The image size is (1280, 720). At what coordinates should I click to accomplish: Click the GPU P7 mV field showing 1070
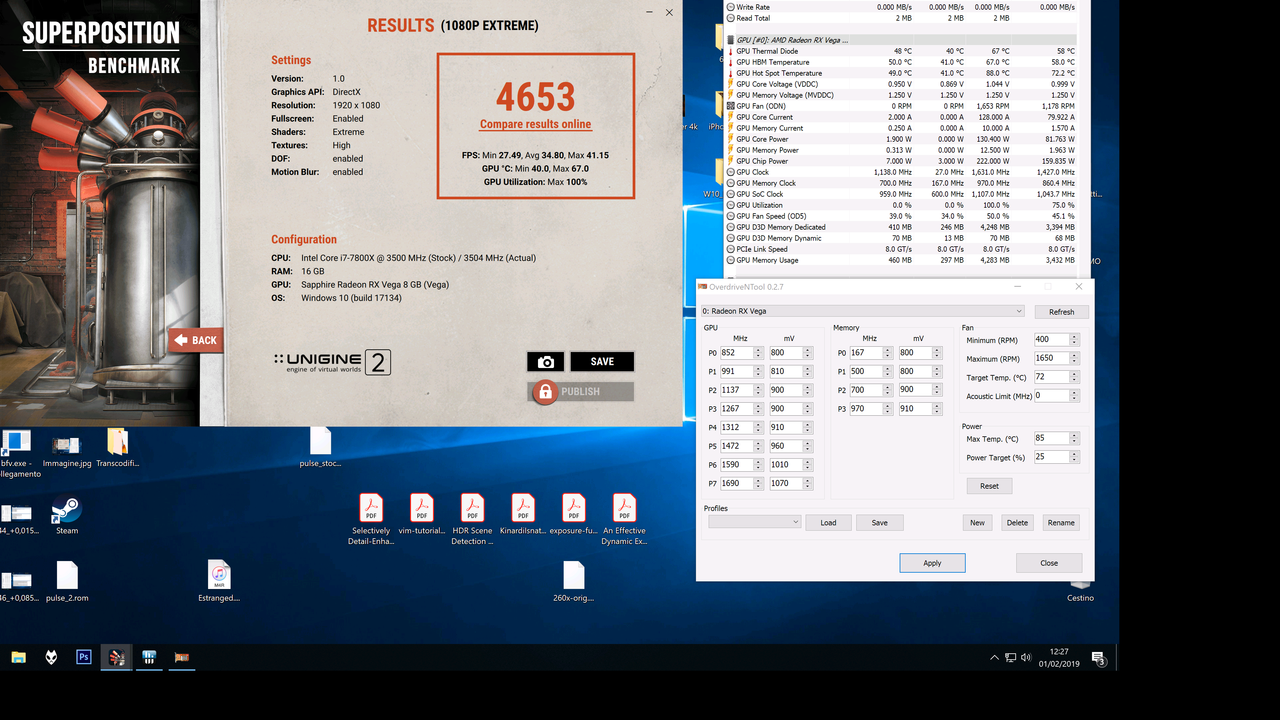(x=786, y=483)
